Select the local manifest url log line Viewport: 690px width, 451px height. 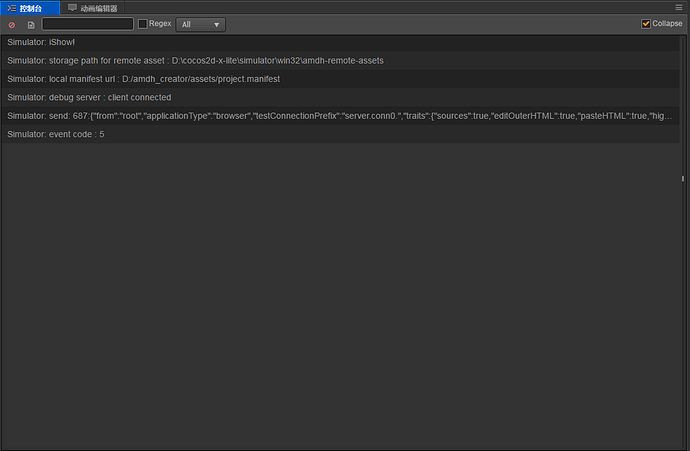[340, 79]
